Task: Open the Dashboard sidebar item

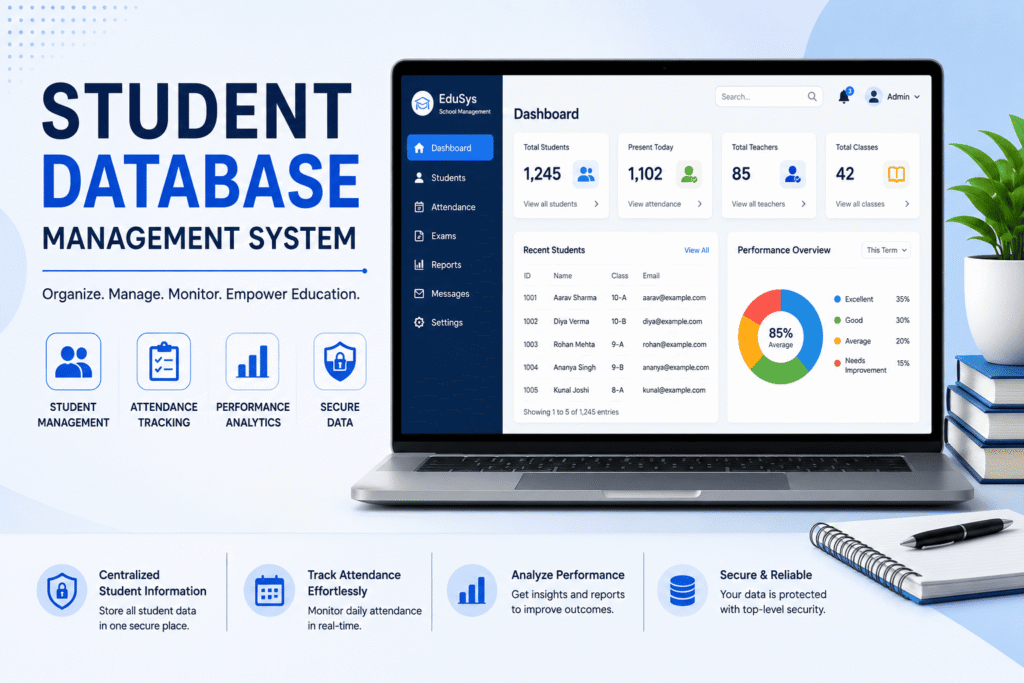Action: point(450,148)
